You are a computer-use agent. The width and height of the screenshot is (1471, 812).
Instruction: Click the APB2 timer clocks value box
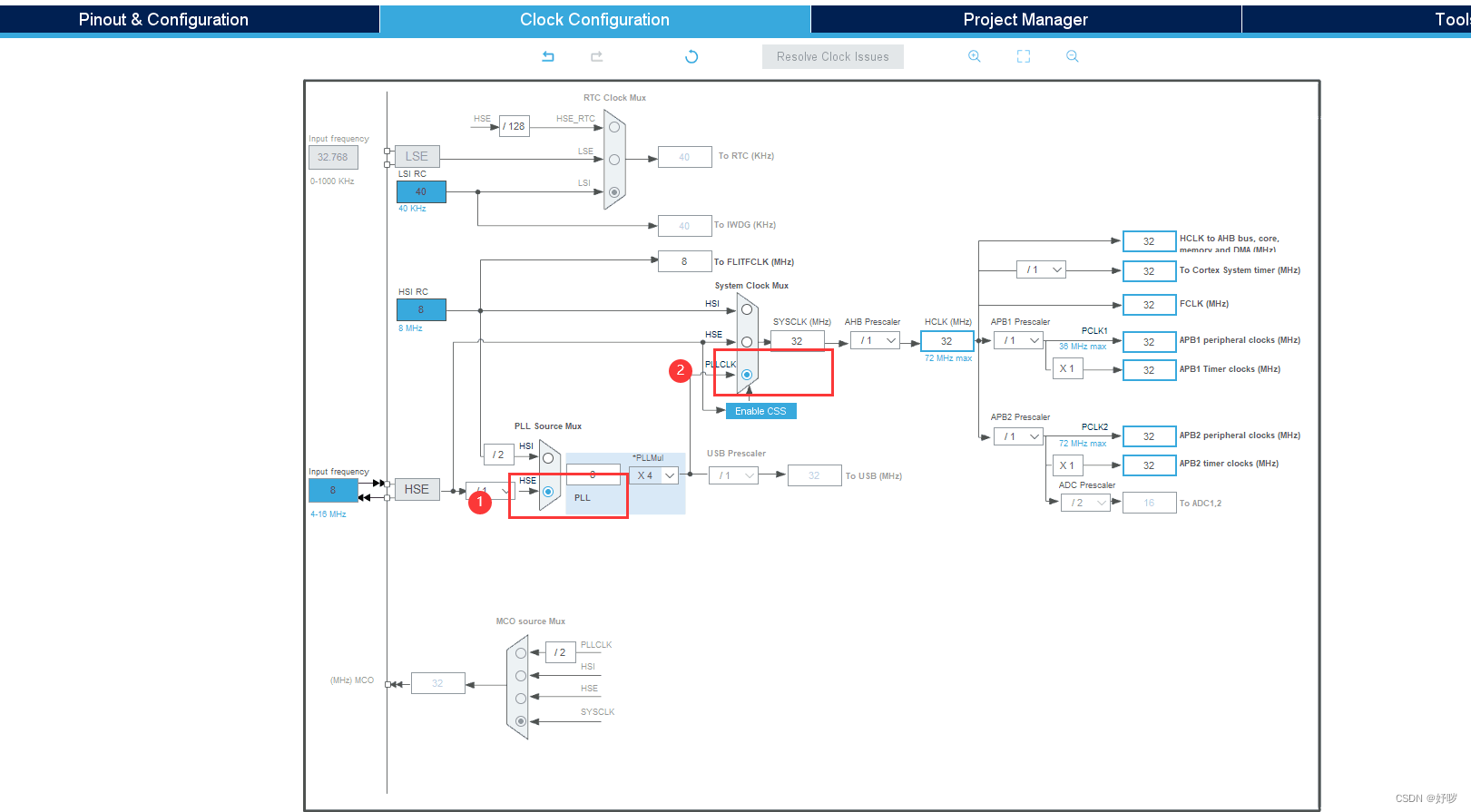click(1149, 465)
